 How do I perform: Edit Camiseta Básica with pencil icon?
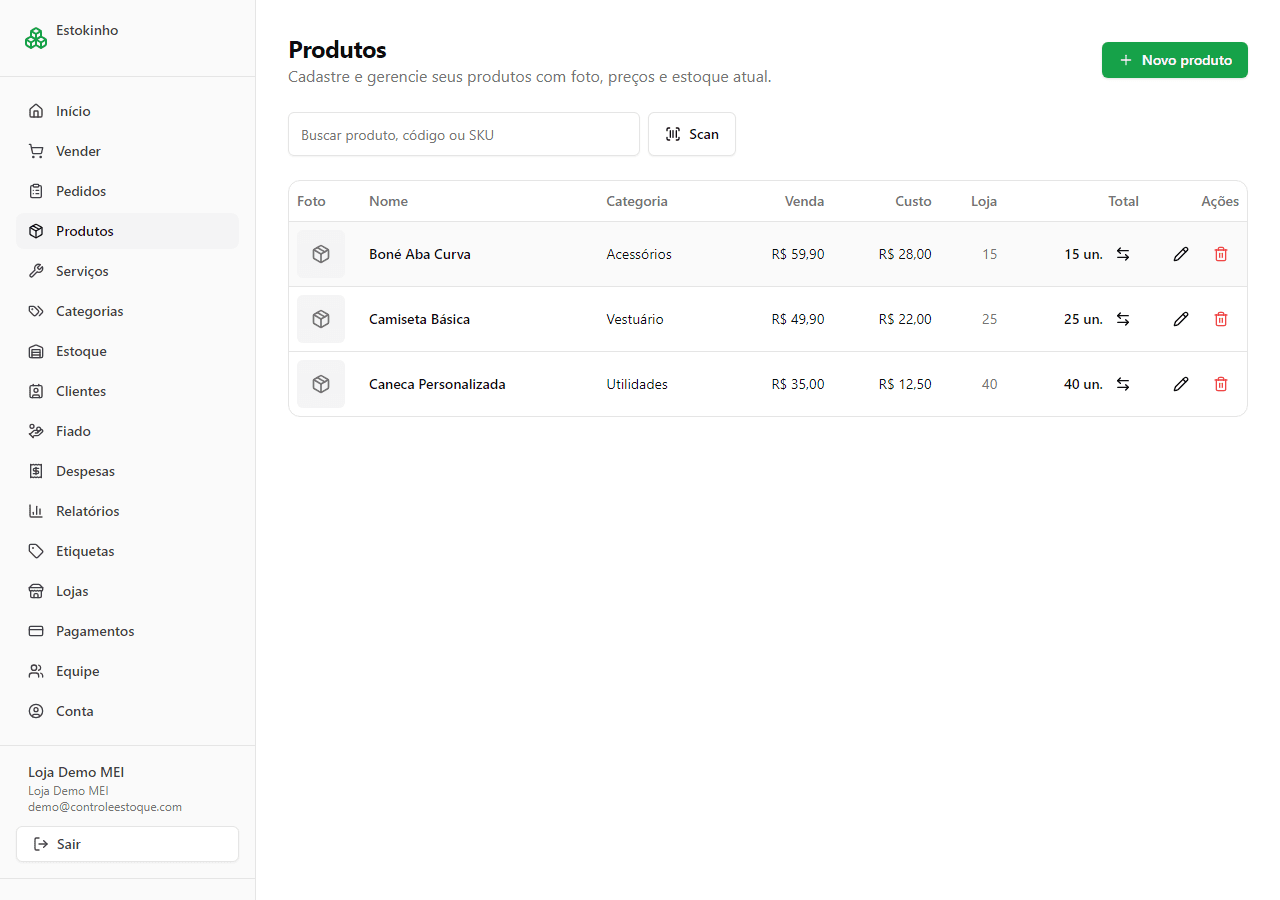point(1181,319)
